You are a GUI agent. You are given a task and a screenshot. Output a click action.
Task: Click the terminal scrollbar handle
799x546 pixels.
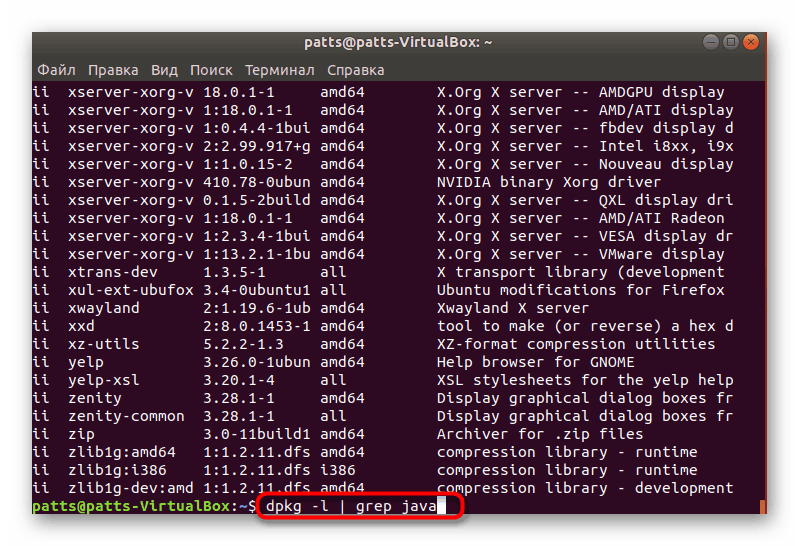762,506
